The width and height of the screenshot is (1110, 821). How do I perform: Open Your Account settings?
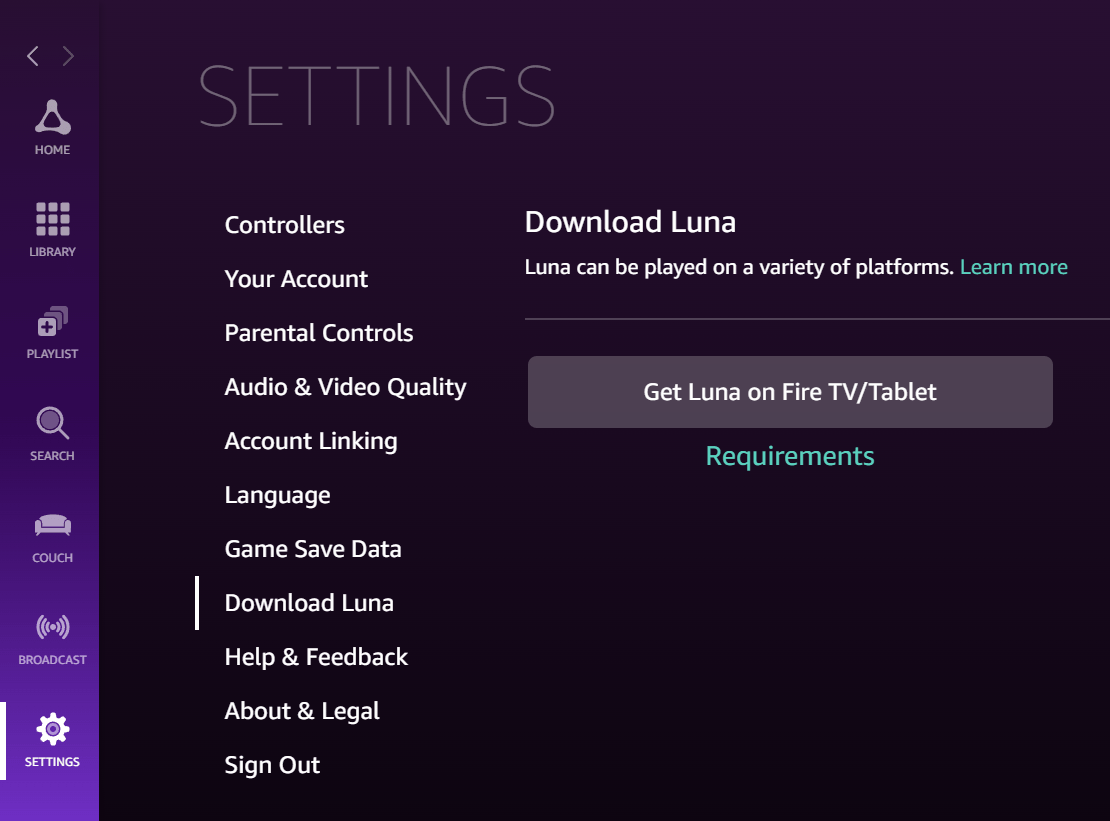coord(296,278)
